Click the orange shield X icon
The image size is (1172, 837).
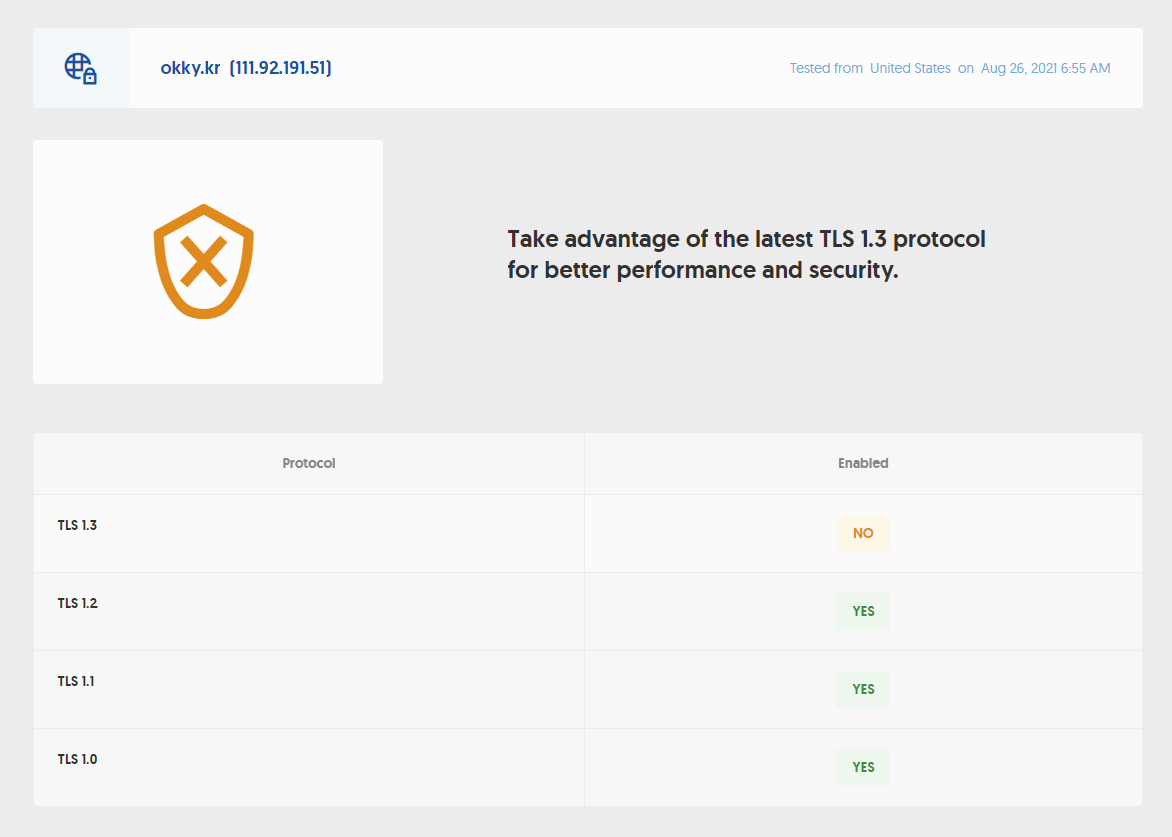(x=204, y=262)
